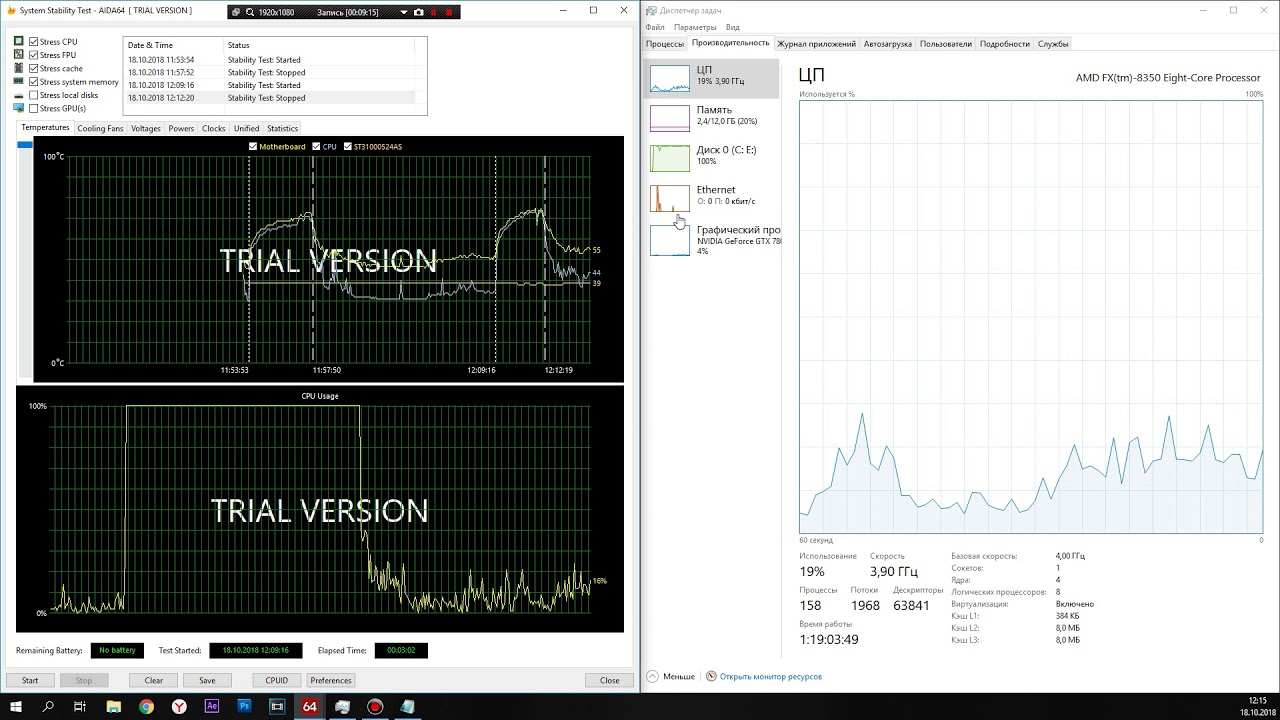
Task: Collapse Task Manager with the Меньше button
Action: click(671, 677)
